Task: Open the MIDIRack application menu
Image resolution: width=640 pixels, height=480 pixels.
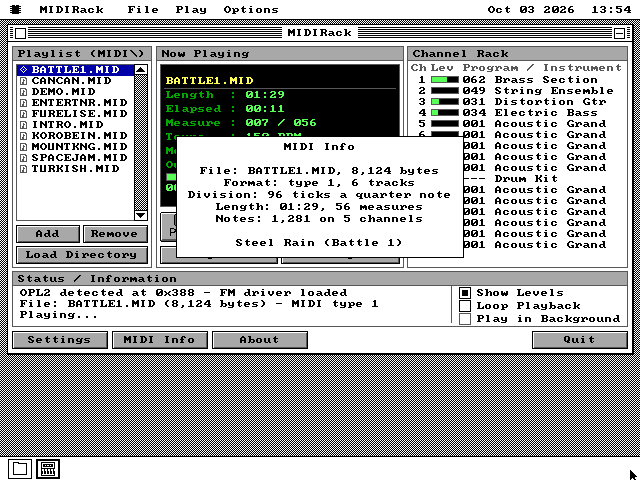Action: coord(72,9)
